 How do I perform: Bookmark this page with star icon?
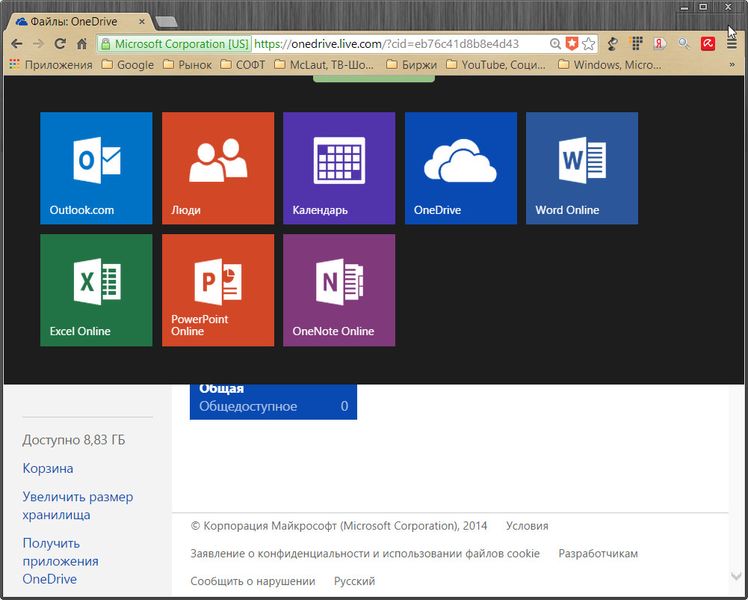(589, 44)
